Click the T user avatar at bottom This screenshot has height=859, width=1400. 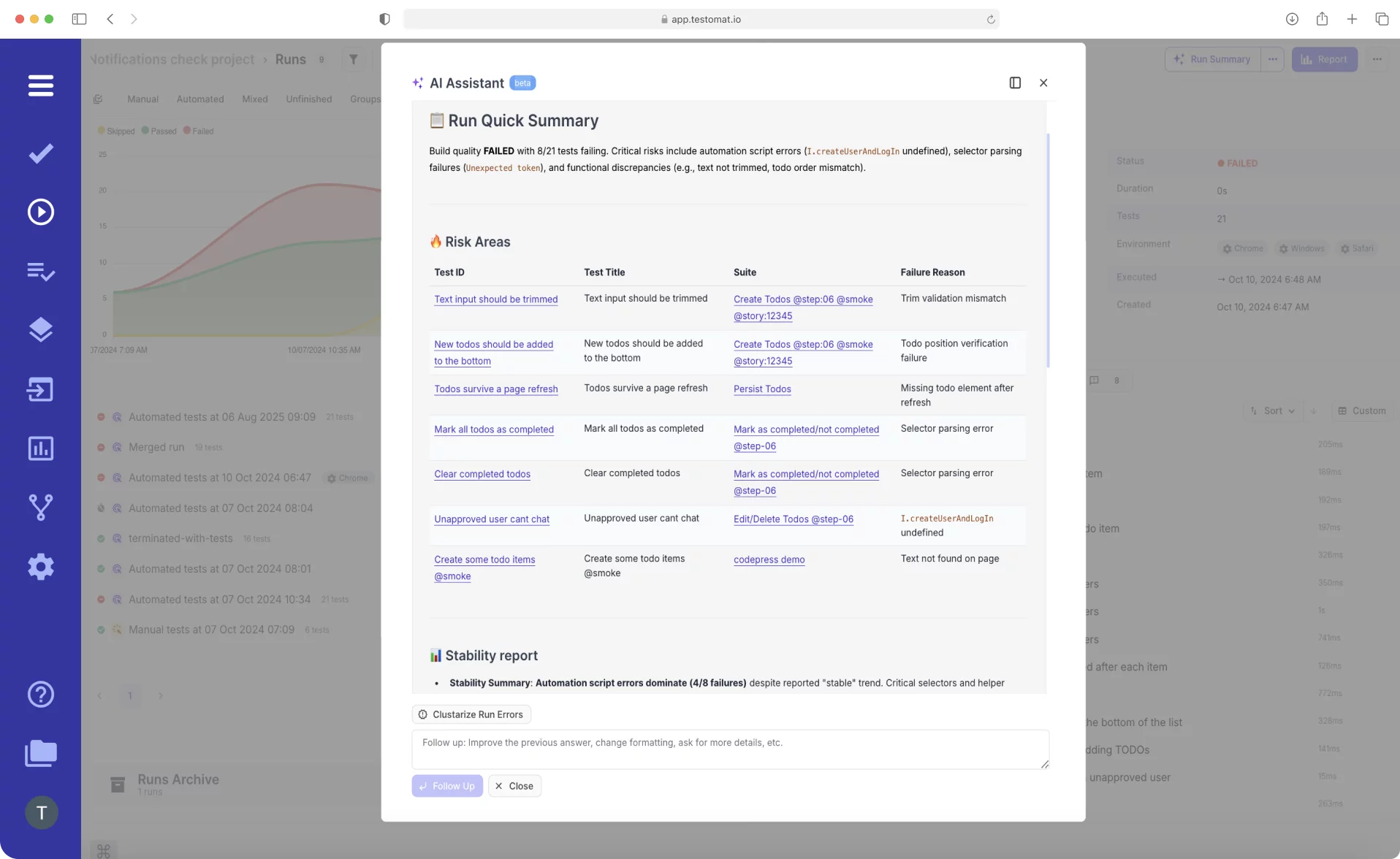pyautogui.click(x=41, y=812)
